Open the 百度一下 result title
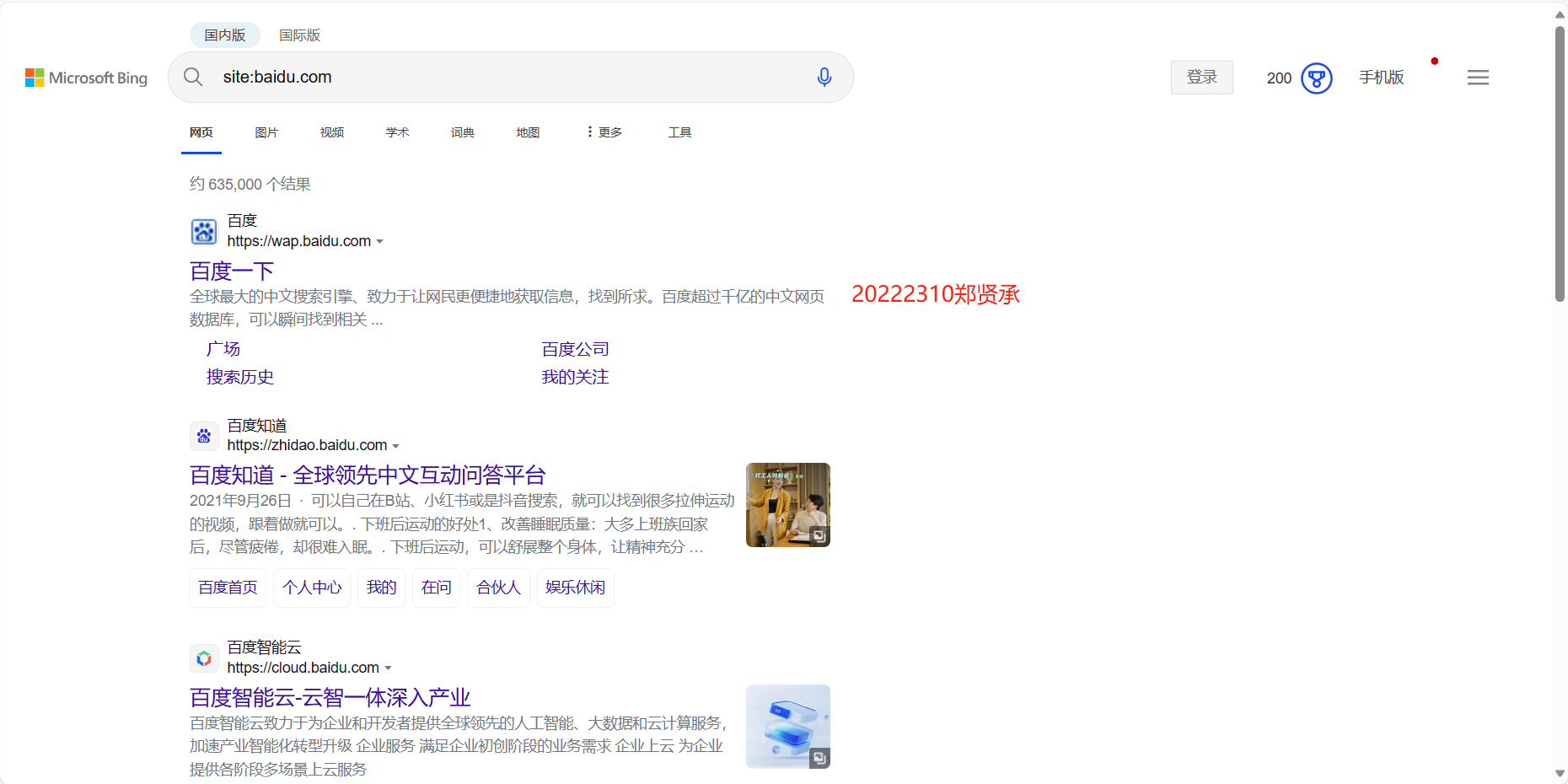Viewport: 1568px width, 784px height. [x=232, y=271]
